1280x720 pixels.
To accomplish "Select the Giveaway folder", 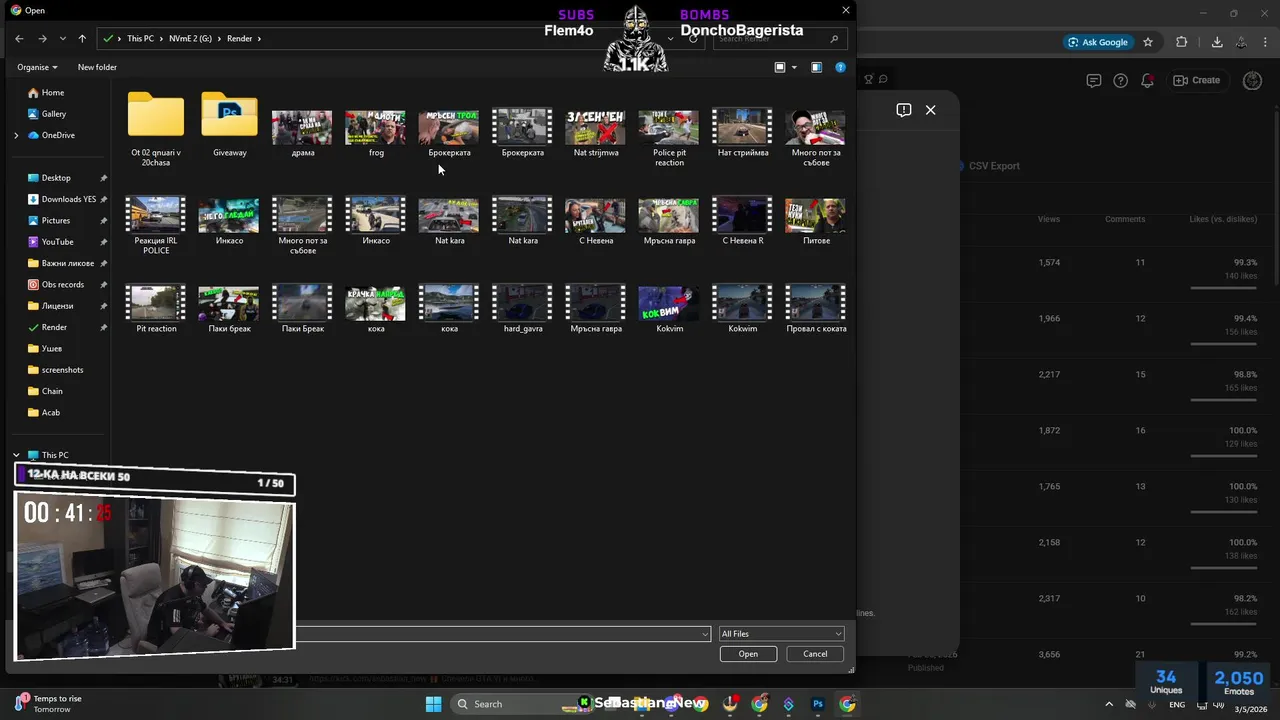I will tap(229, 124).
